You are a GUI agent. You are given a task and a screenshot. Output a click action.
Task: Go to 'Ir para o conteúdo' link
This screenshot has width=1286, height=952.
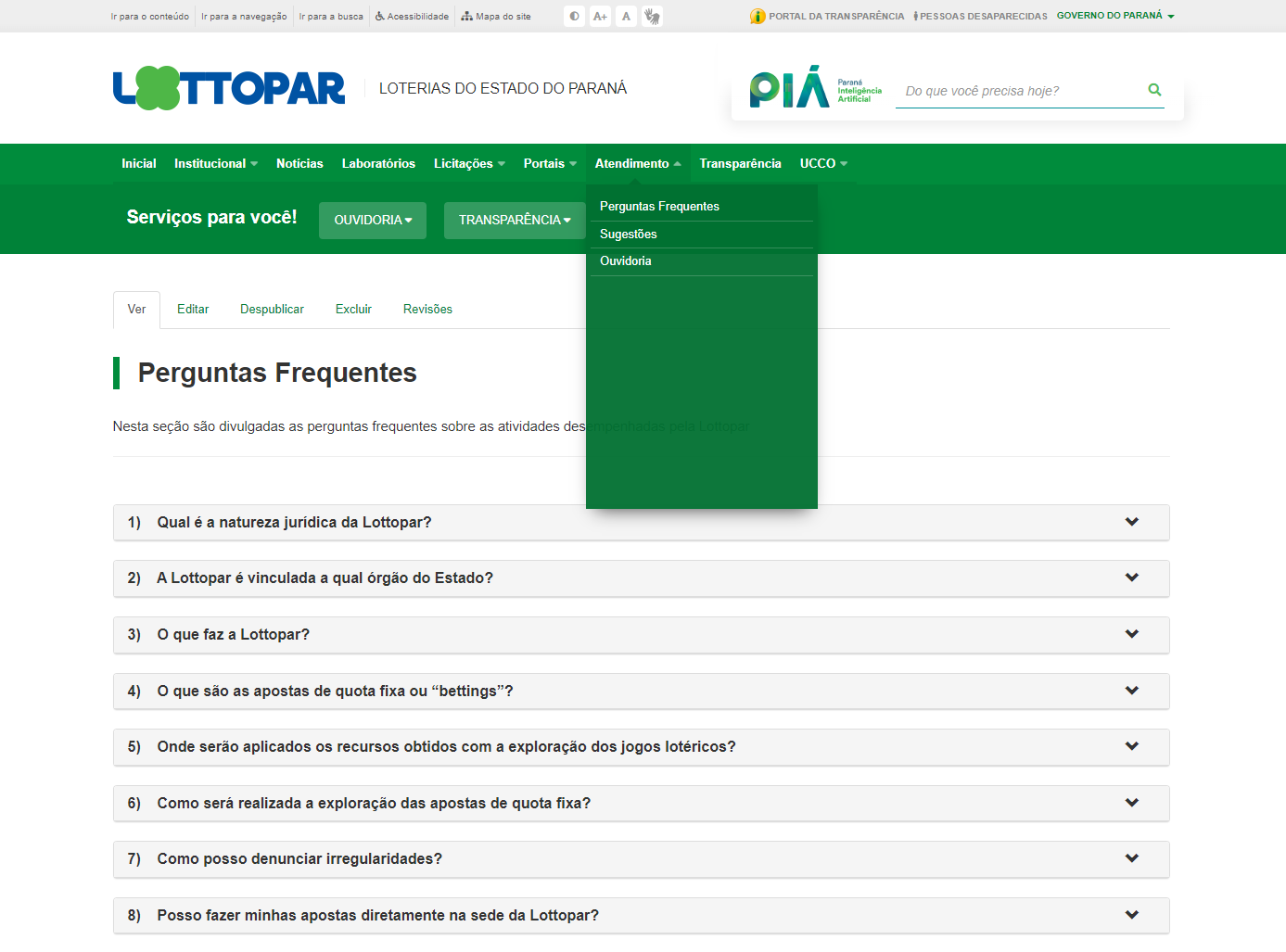click(x=150, y=17)
